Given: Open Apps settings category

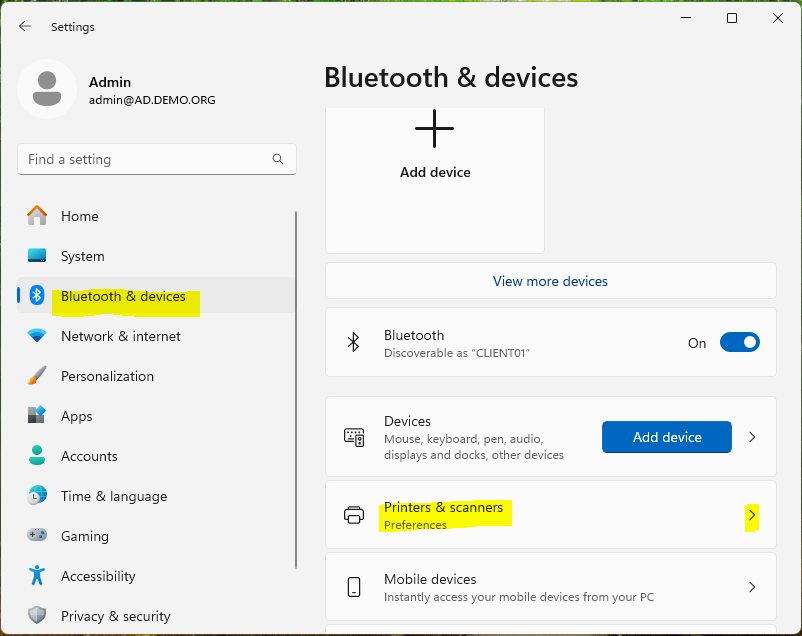Looking at the screenshot, I should tap(156, 416).
